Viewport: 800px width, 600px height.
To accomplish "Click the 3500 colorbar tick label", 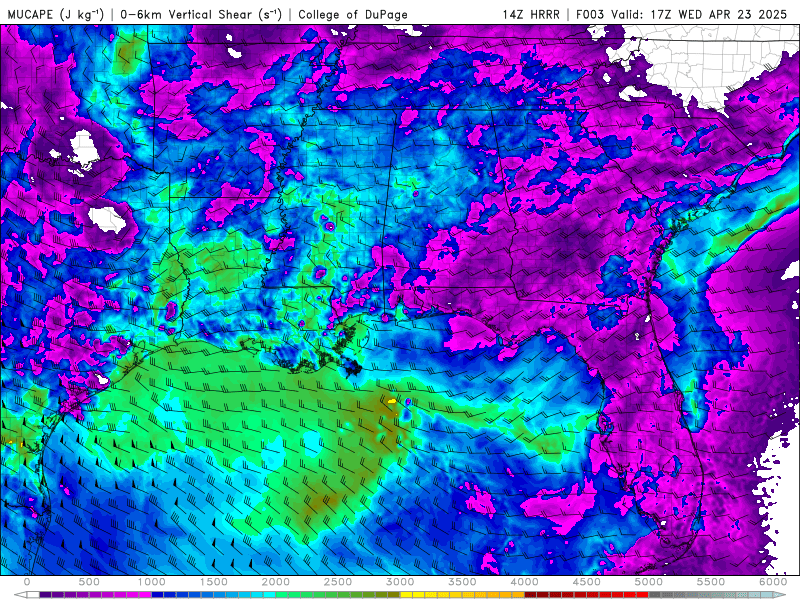I will tap(462, 582).
